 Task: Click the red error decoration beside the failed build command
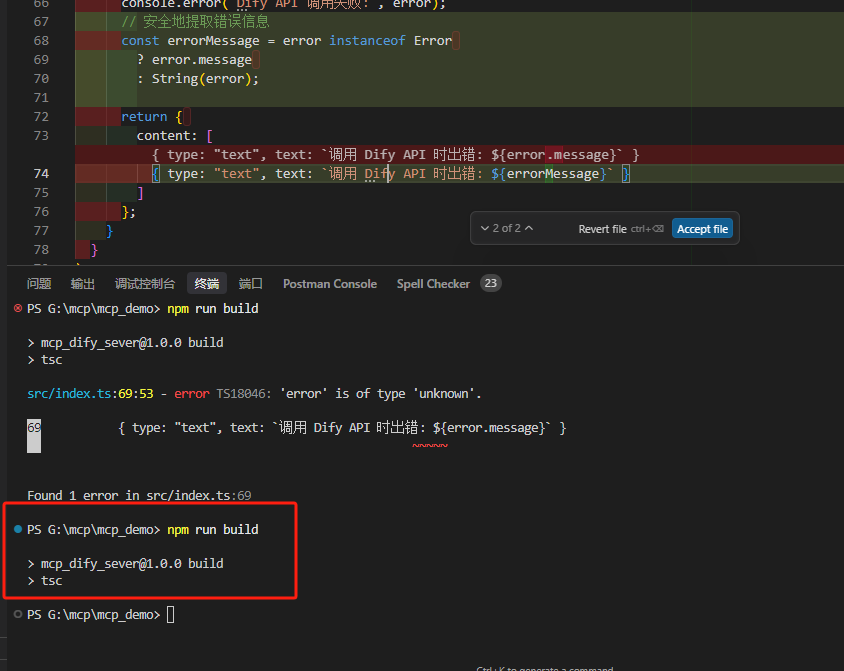point(18,308)
